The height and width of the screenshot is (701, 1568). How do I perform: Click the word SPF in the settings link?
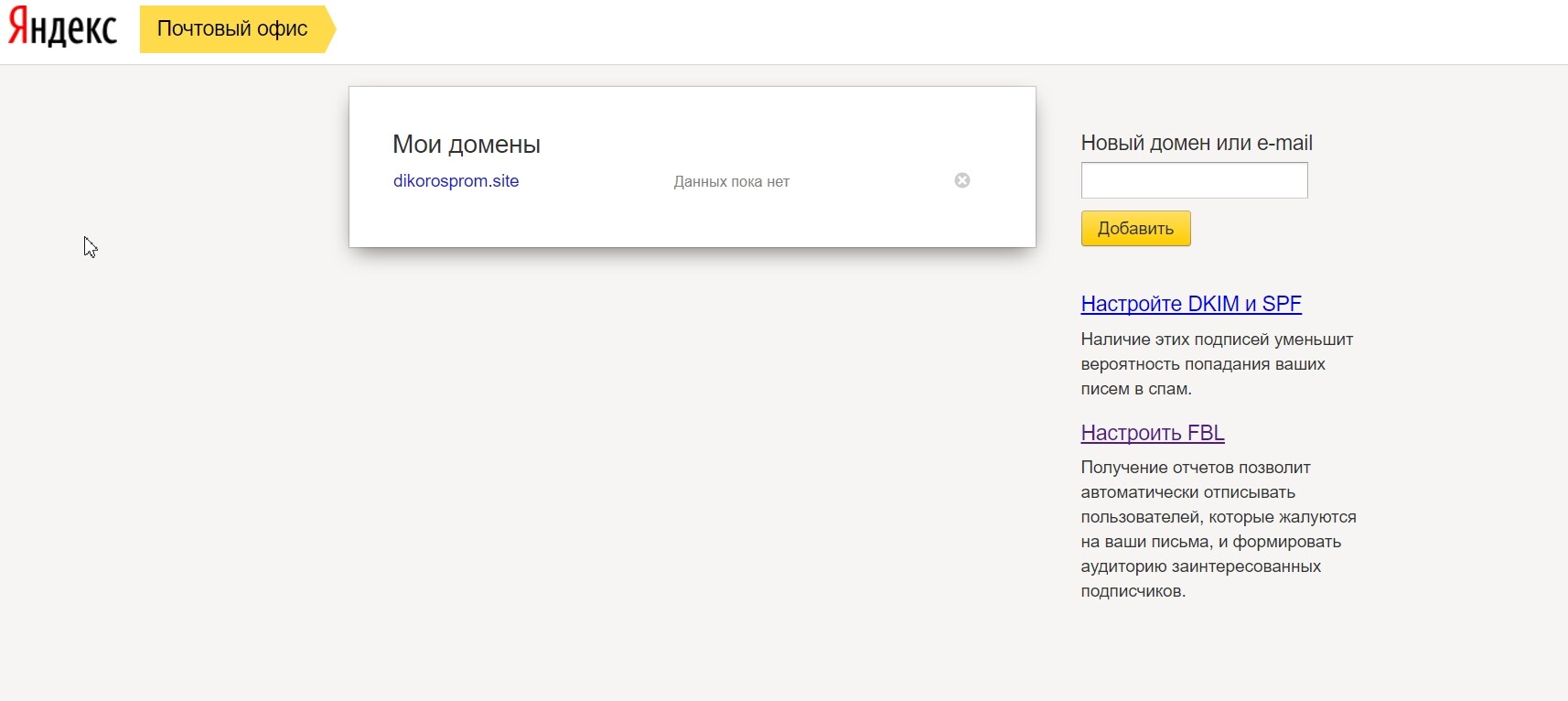pos(1281,304)
